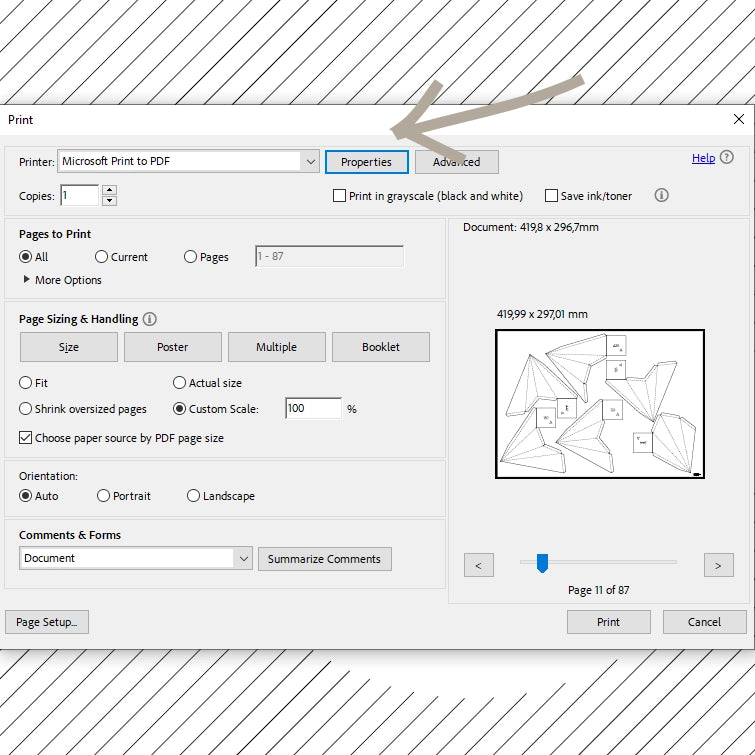Select the Poster sizing option
Viewport: 755px width, 755px height.
point(172,347)
